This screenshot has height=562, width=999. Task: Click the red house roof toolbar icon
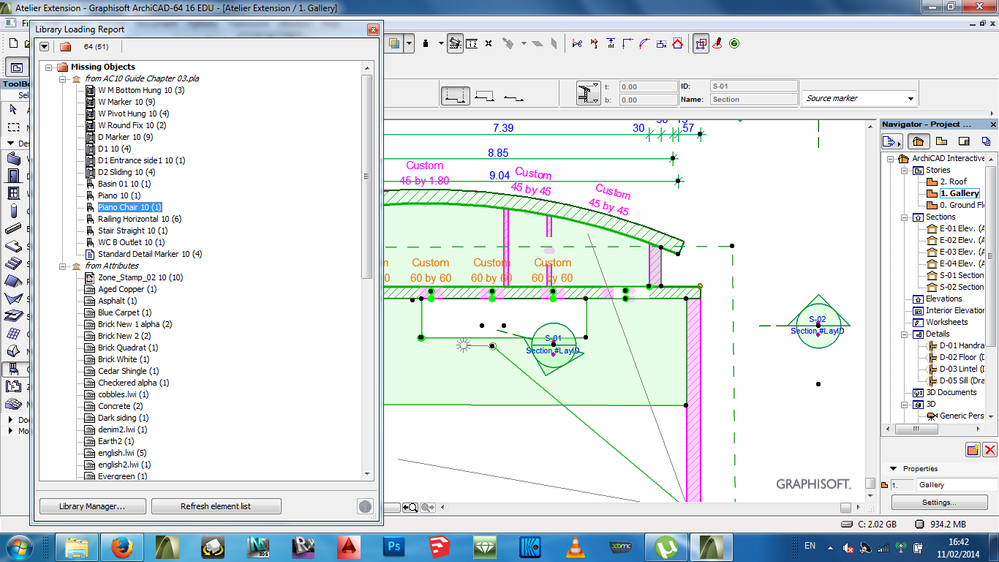coord(677,44)
